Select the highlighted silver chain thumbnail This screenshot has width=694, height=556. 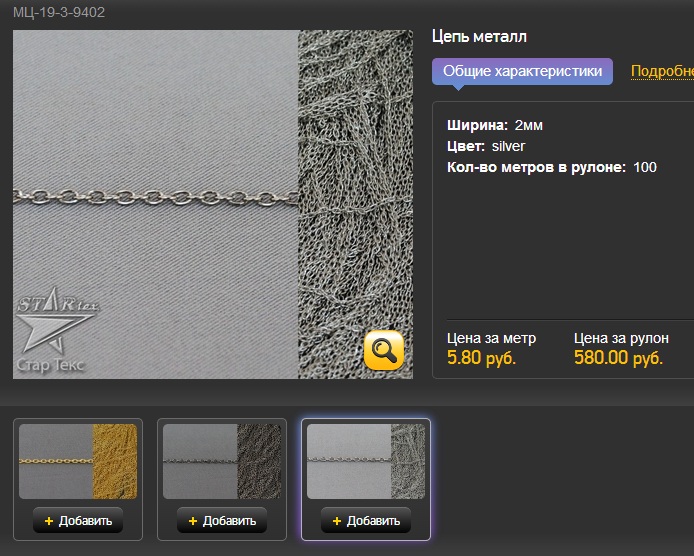(366, 461)
